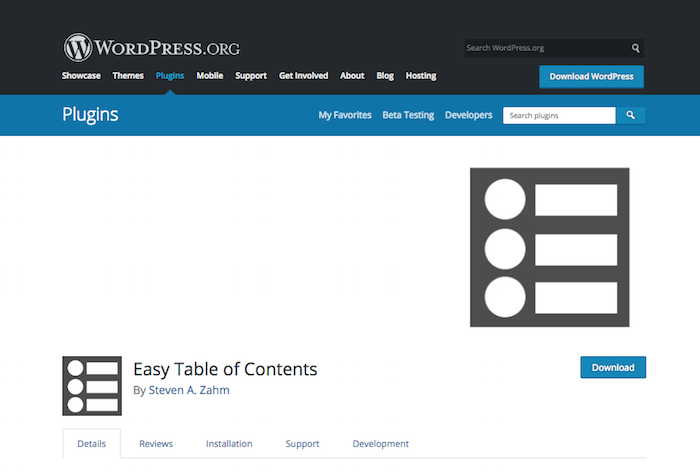
Task: Click the Easy Table of Contents title
Action: pos(225,369)
